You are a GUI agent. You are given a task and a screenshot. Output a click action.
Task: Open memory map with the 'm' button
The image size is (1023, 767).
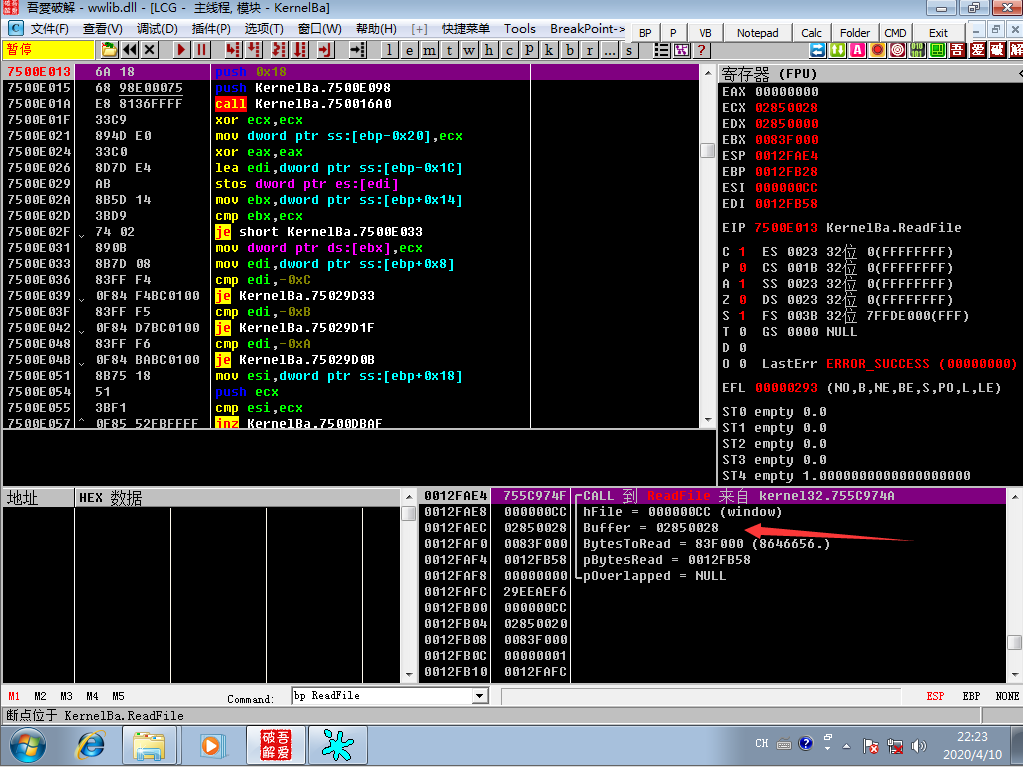pyautogui.click(x=429, y=50)
